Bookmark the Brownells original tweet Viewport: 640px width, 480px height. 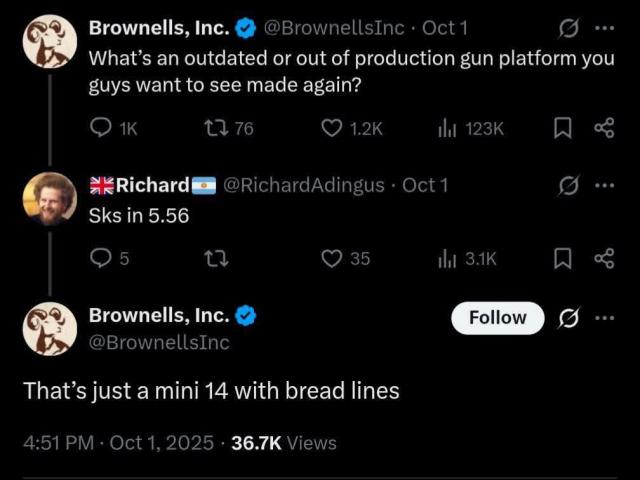click(x=562, y=128)
